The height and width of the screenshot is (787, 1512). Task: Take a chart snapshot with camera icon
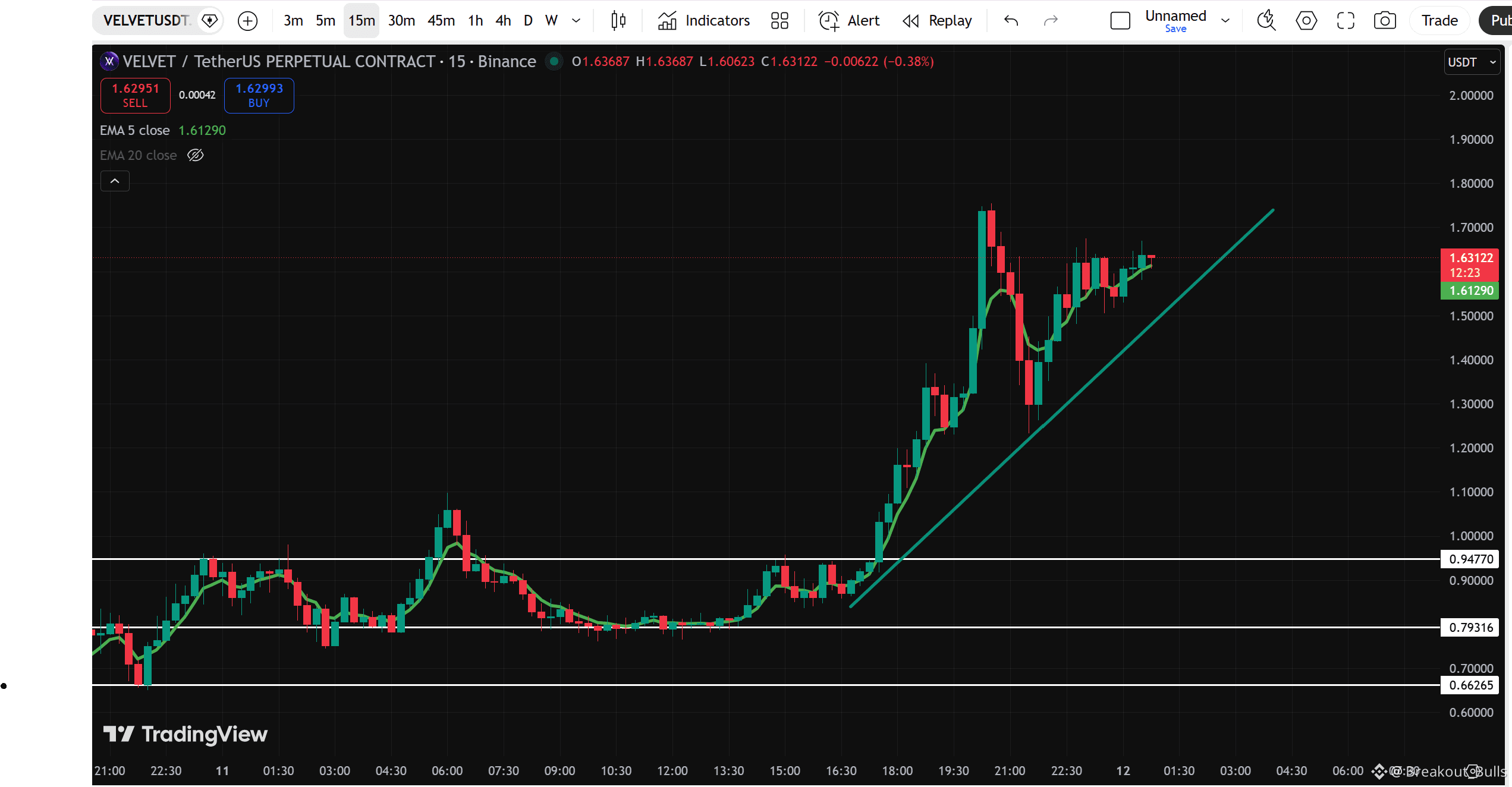(x=1385, y=21)
